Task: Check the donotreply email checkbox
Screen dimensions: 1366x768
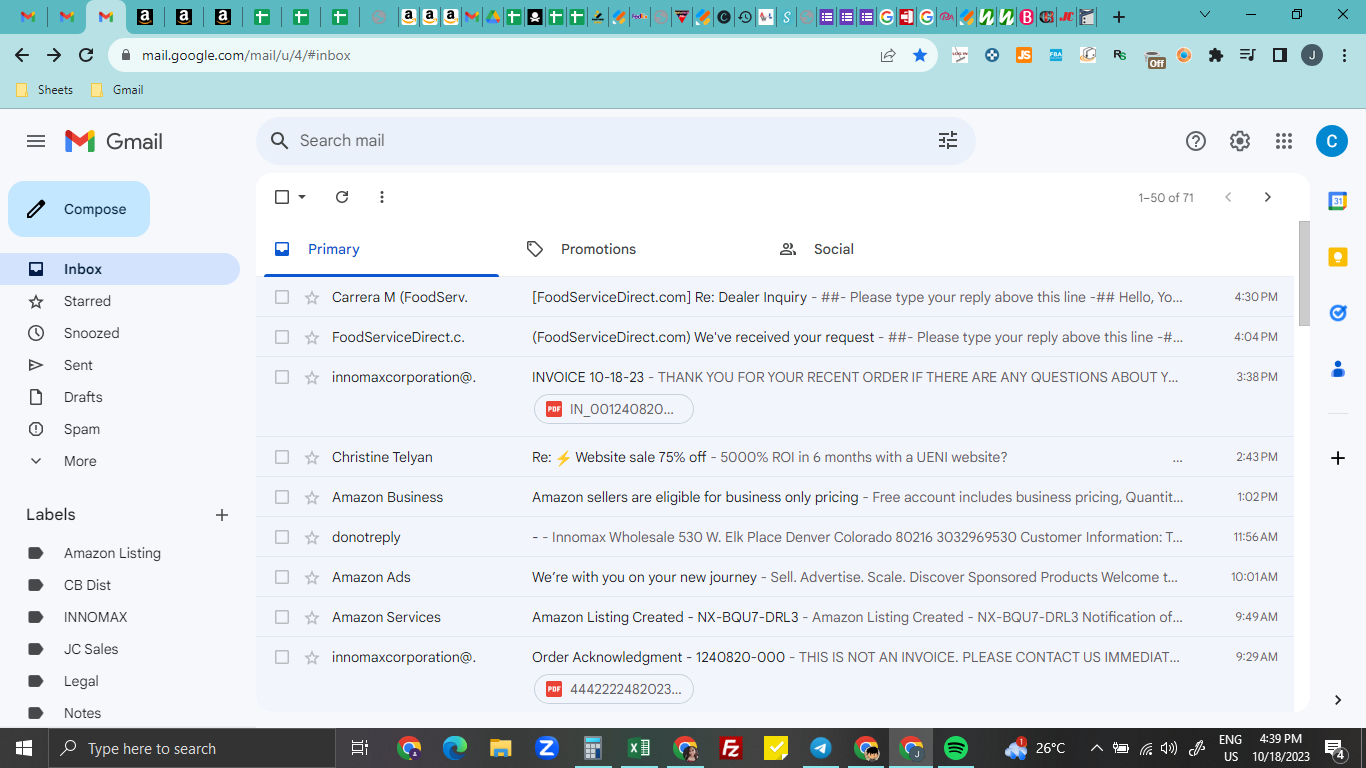Action: click(282, 537)
